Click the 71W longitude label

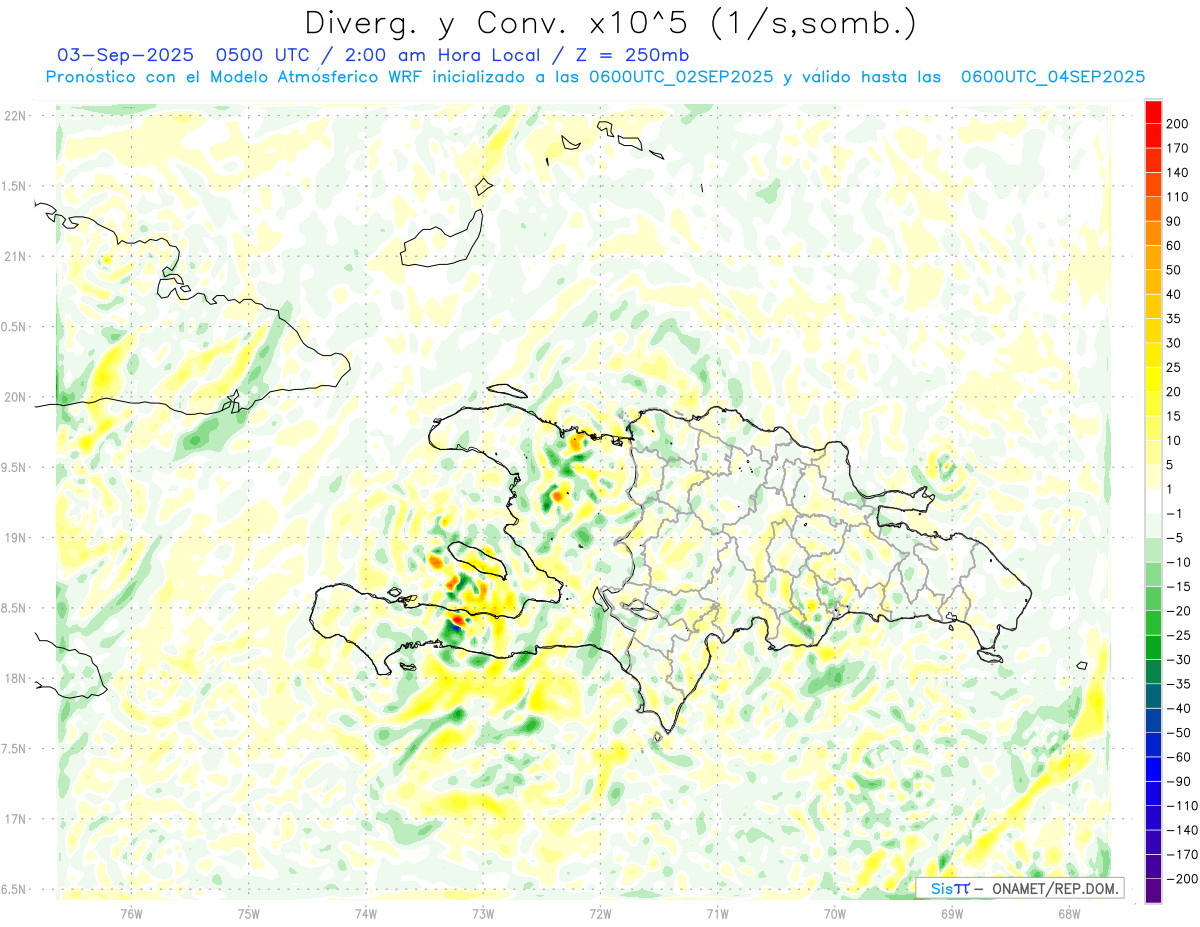click(x=717, y=914)
